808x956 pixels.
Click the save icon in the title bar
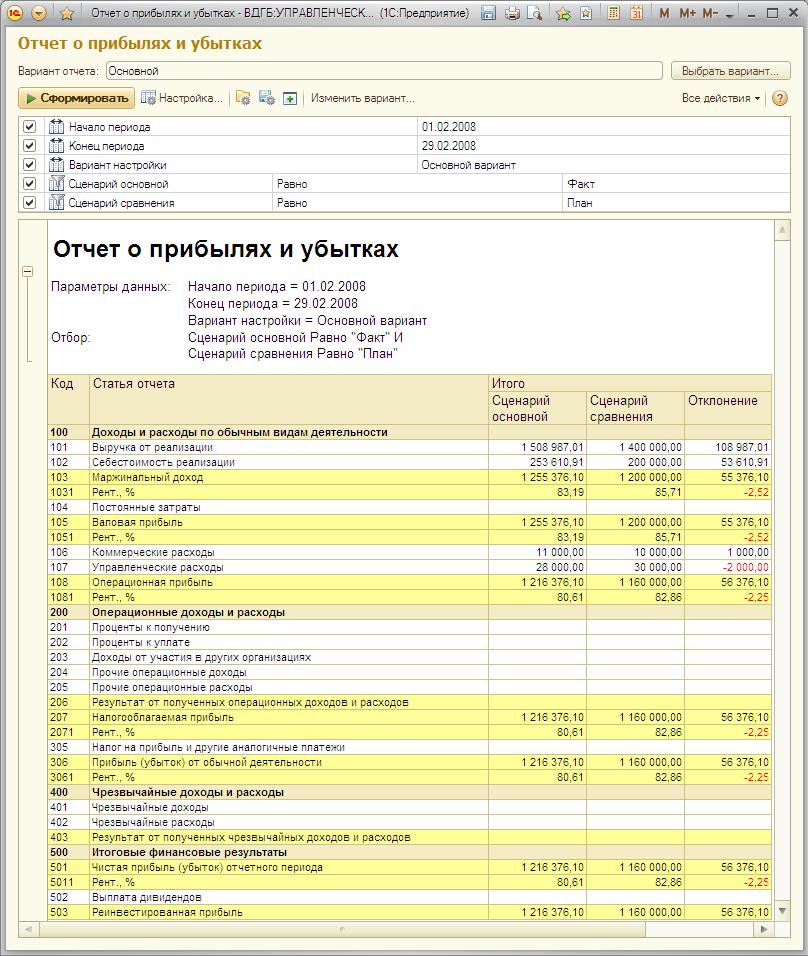coord(488,10)
